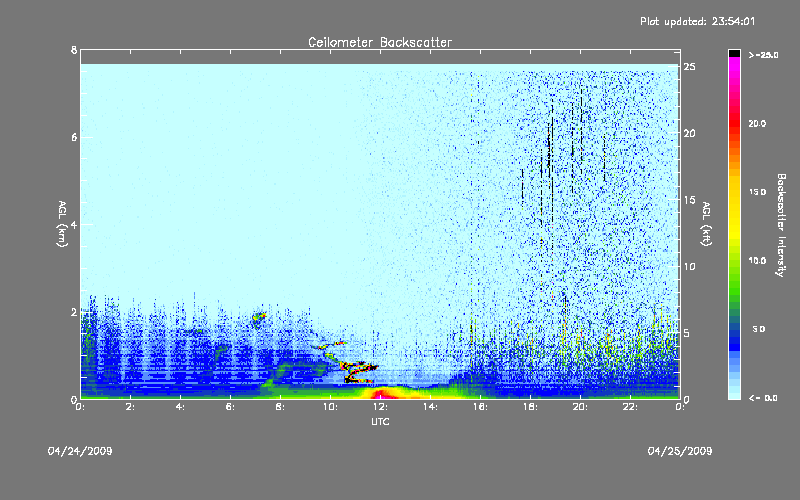The image size is (800, 500).
Task: Click the 6 tick on the km axis
Action: 74,137
